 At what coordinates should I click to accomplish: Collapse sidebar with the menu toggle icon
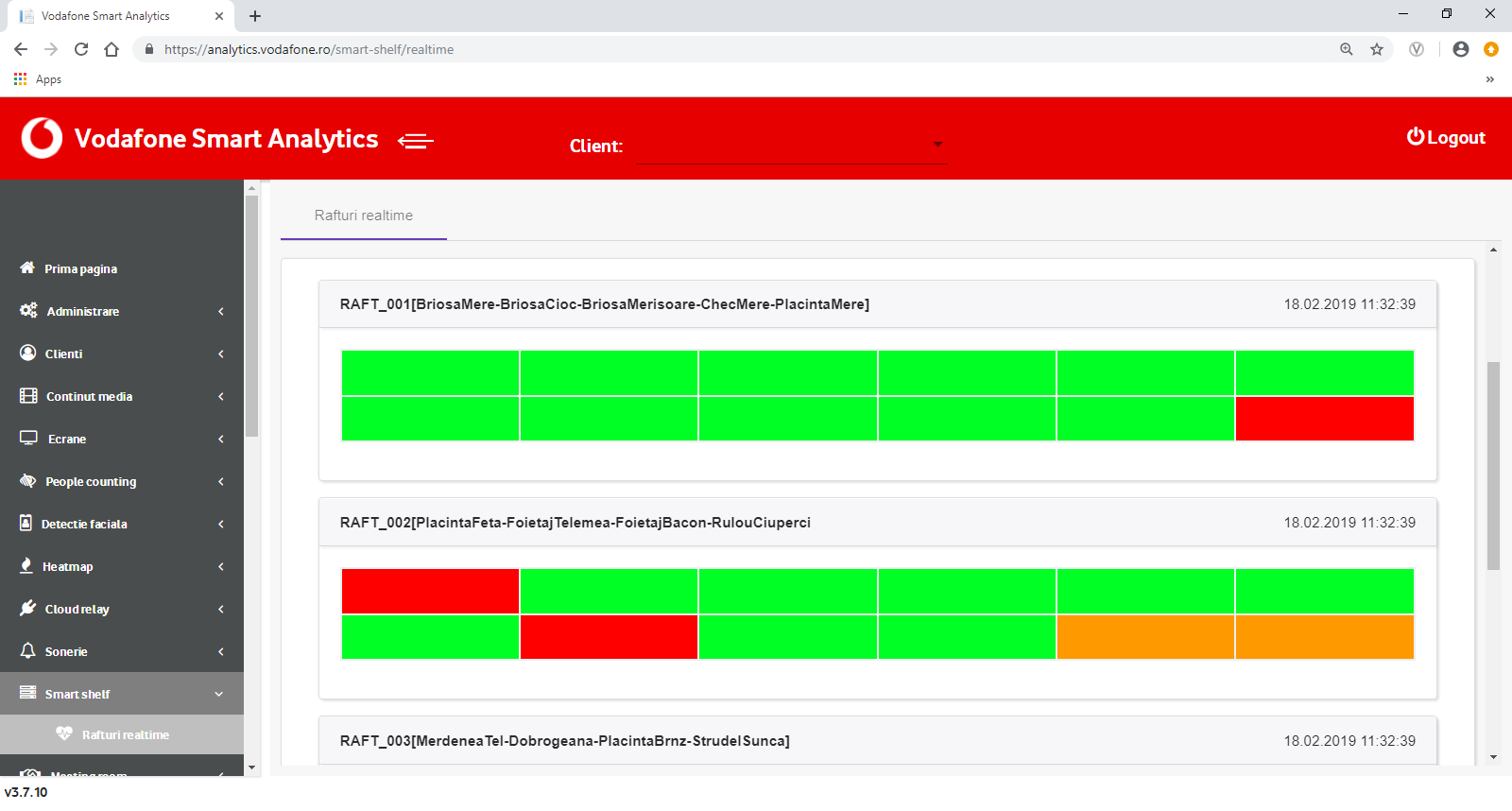[416, 141]
